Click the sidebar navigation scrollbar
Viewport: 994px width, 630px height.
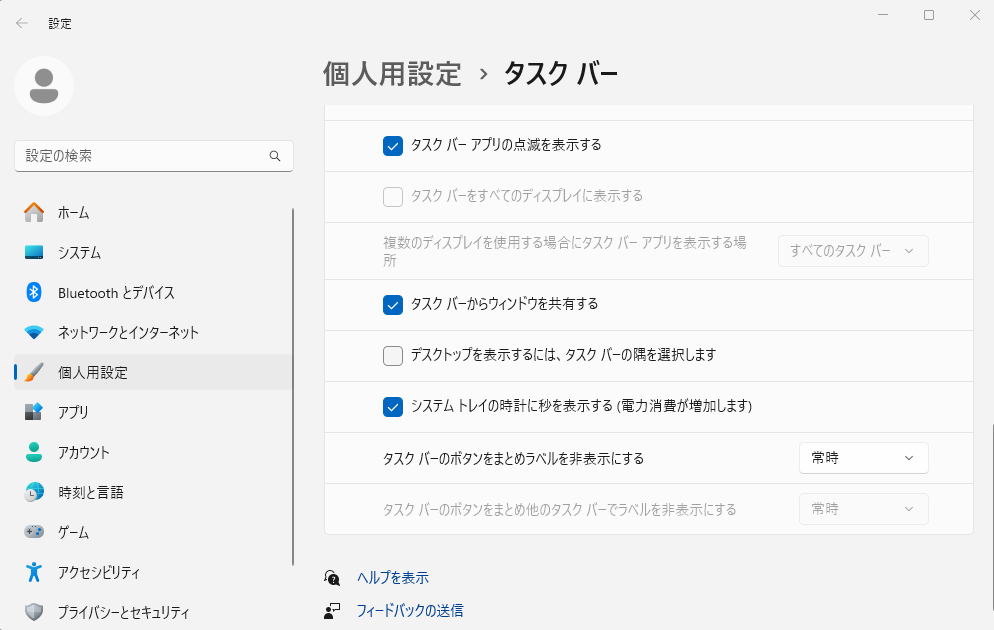click(293, 387)
